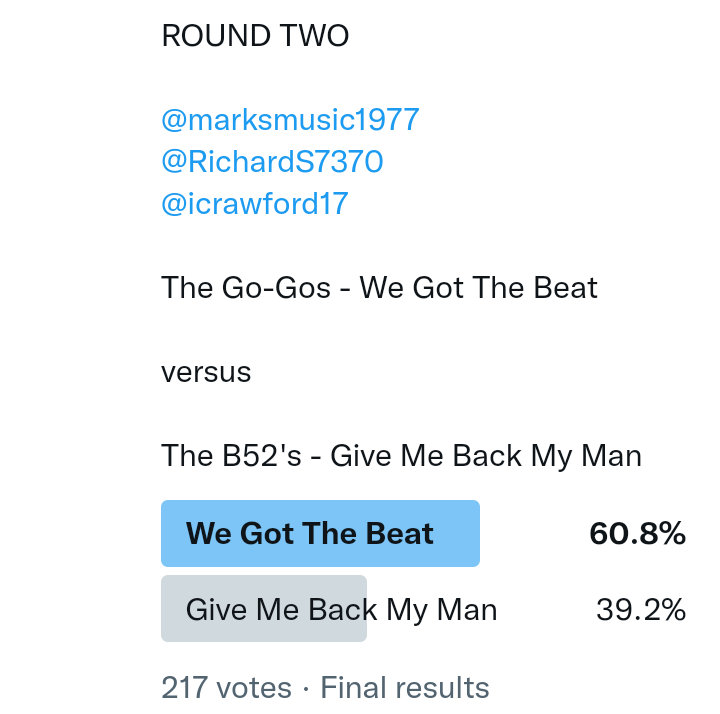Select the bold "We Got The Beat" poll option
The height and width of the screenshot is (714, 720).
pos(310,533)
